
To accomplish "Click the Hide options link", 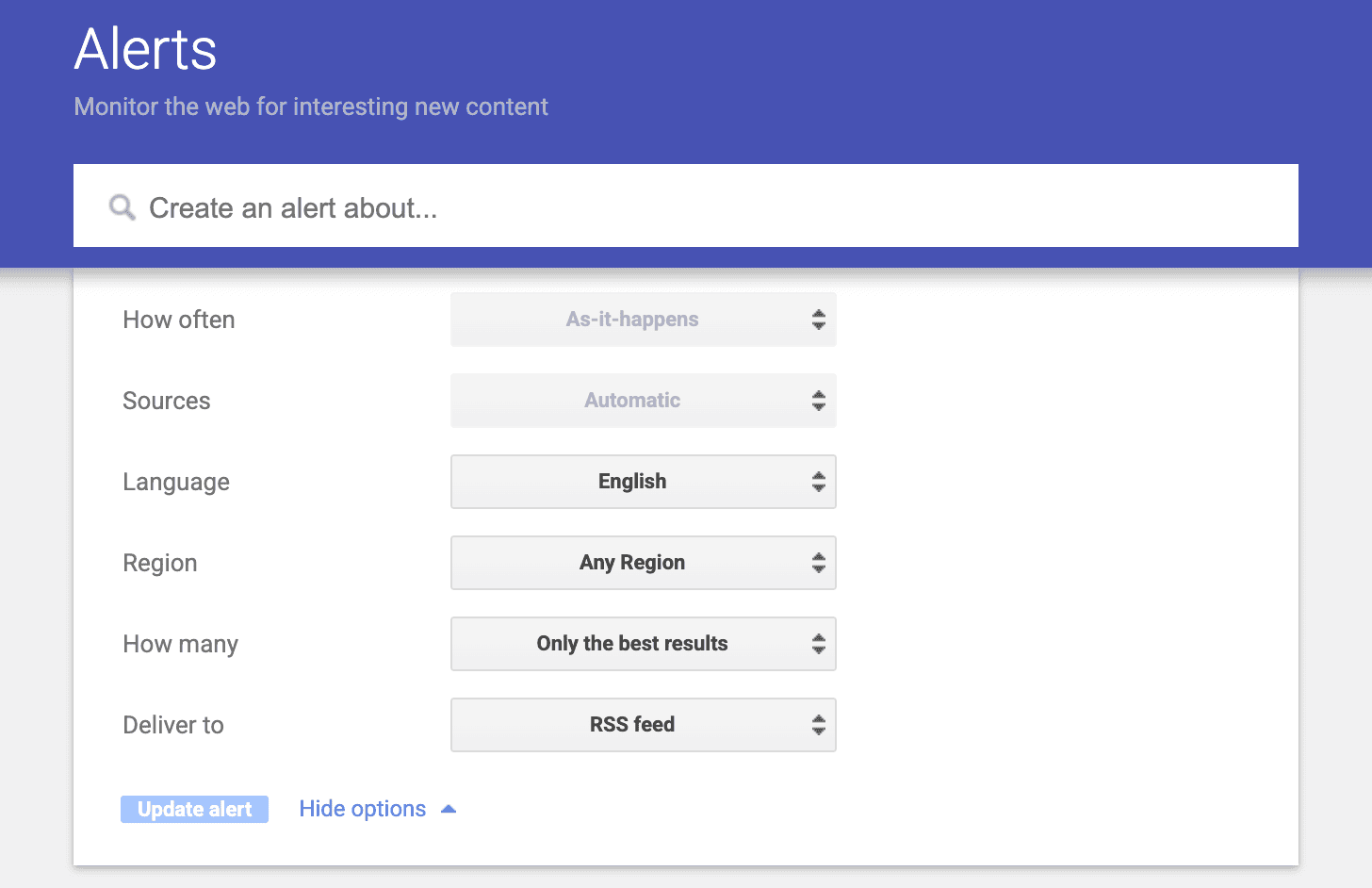I will point(363,809).
